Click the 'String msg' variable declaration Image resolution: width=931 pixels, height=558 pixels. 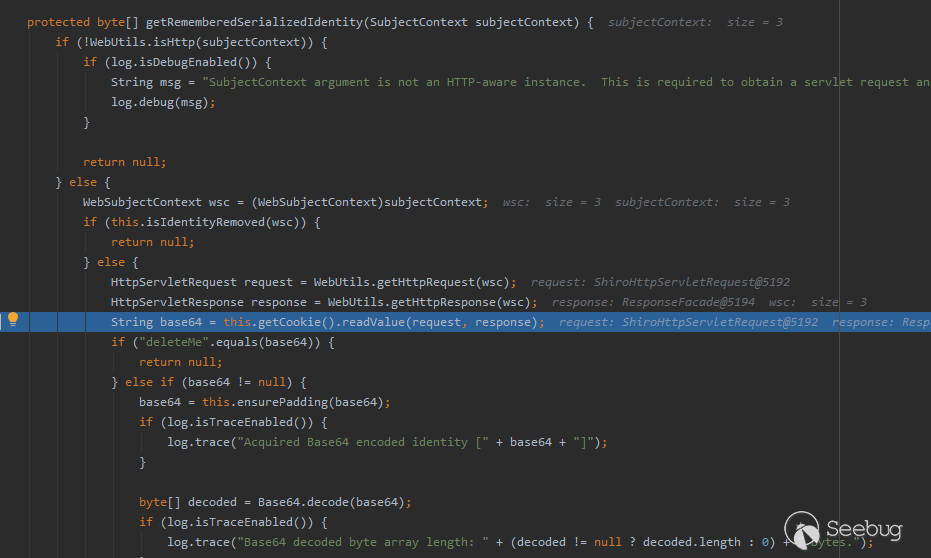[x=145, y=83]
